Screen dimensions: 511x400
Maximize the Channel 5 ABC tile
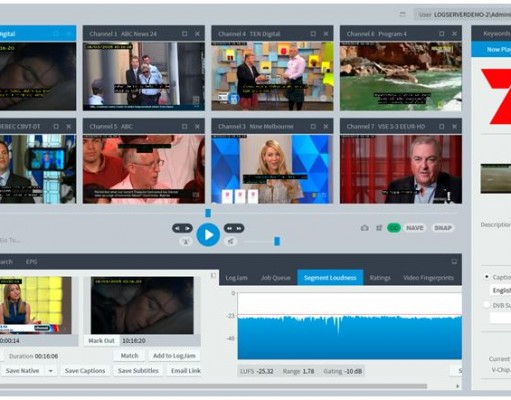point(185,126)
